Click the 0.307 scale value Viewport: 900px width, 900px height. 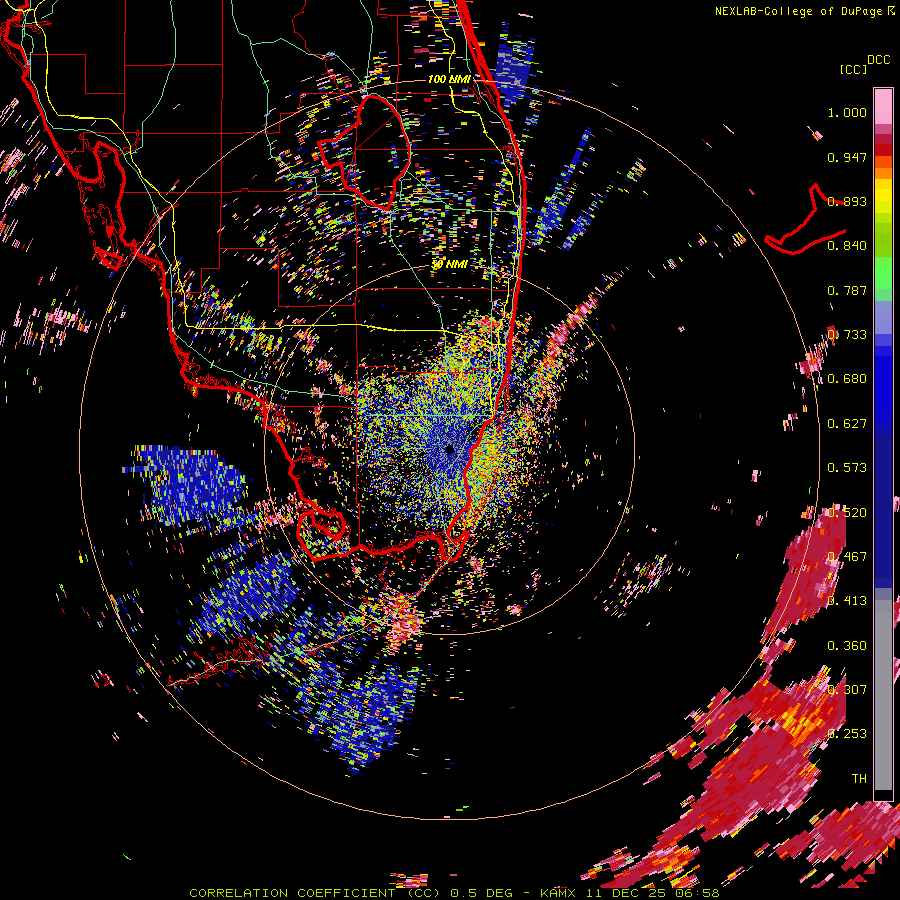[847, 690]
